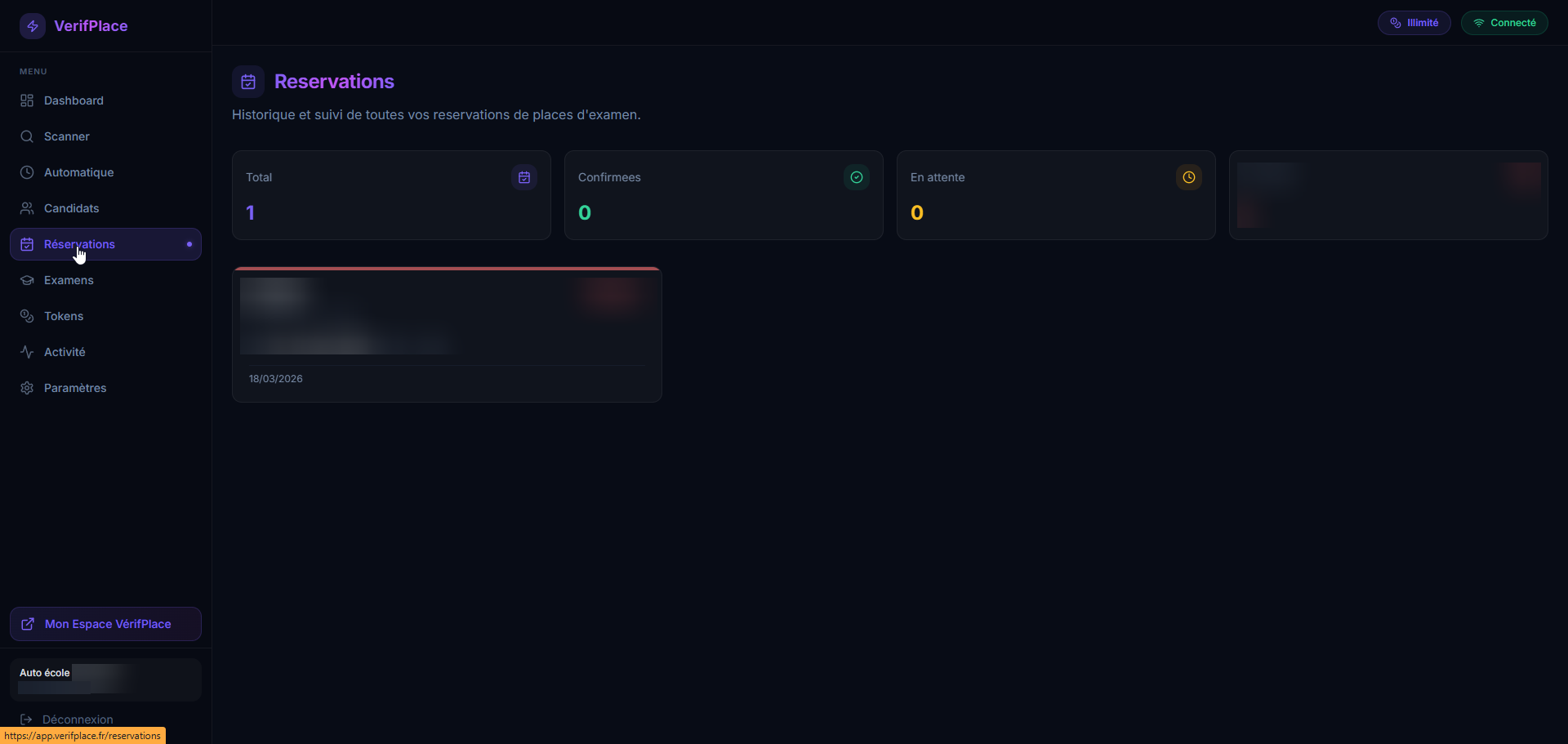Click the checkmark icon in Confirmees card
This screenshot has height=744, width=1568.
[x=857, y=177]
